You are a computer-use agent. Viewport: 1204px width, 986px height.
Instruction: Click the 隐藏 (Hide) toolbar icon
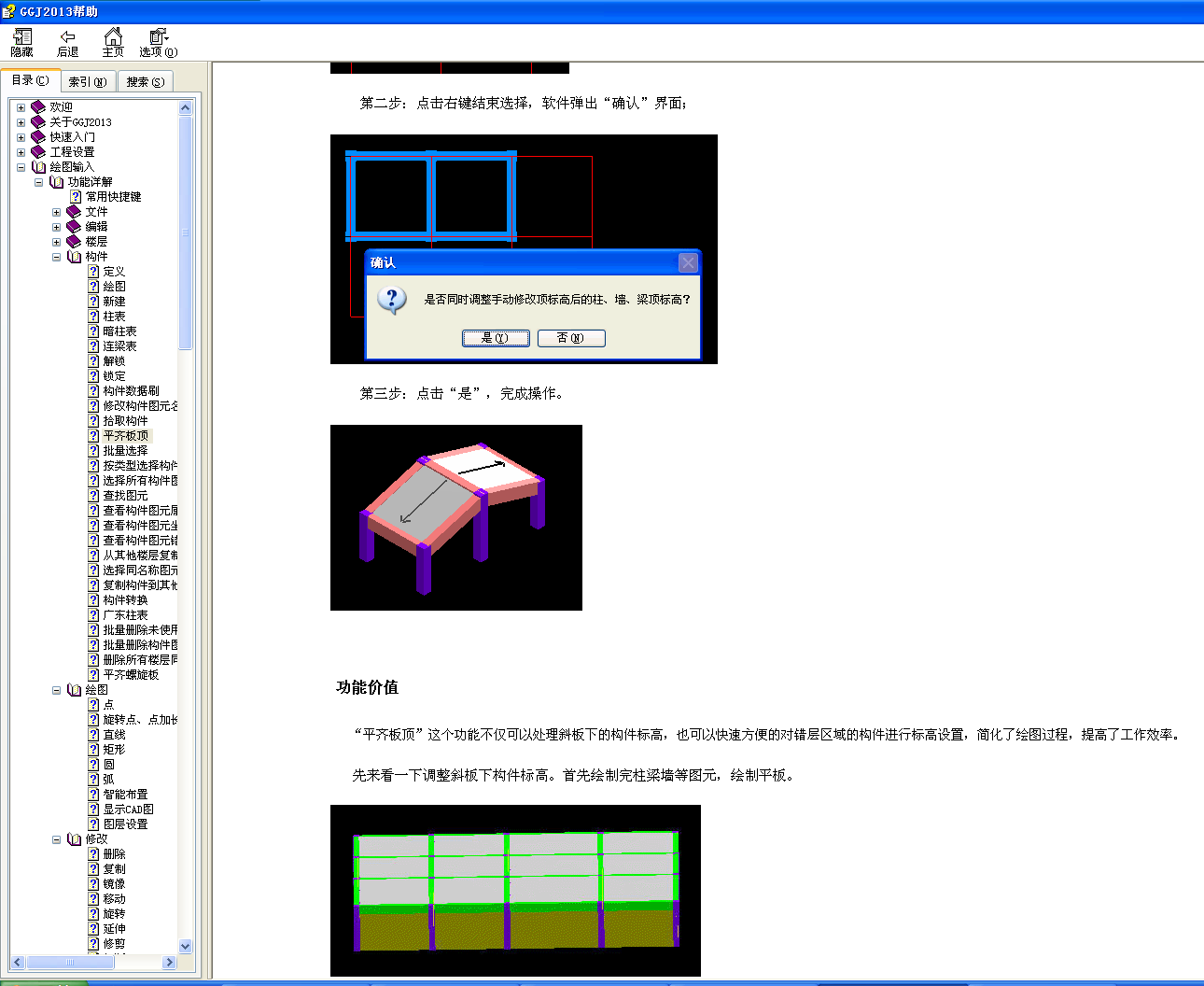click(x=21, y=42)
